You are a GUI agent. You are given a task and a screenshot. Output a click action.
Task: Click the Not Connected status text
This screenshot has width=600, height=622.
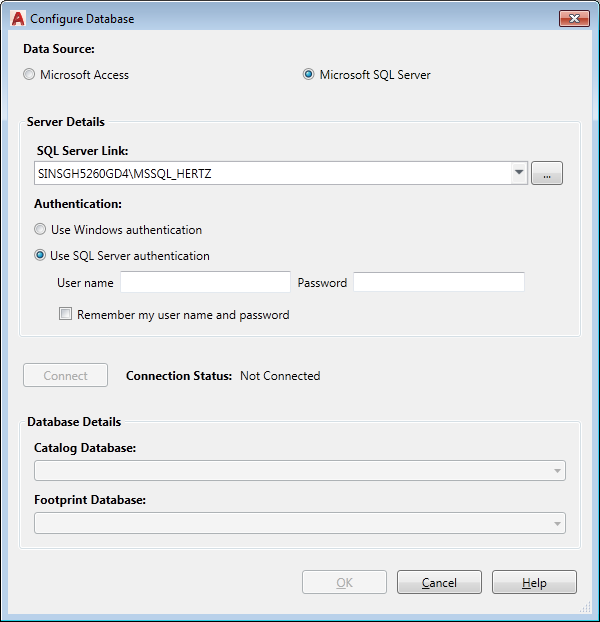280,376
